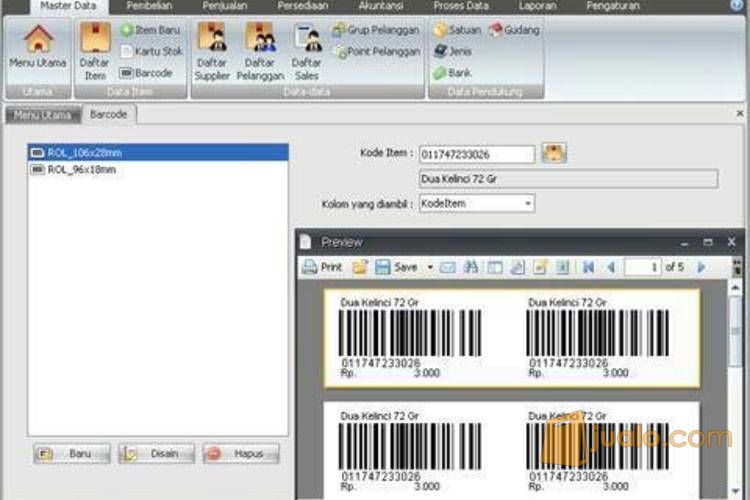Save the preview report
This screenshot has width=750, height=500.
(x=397, y=267)
